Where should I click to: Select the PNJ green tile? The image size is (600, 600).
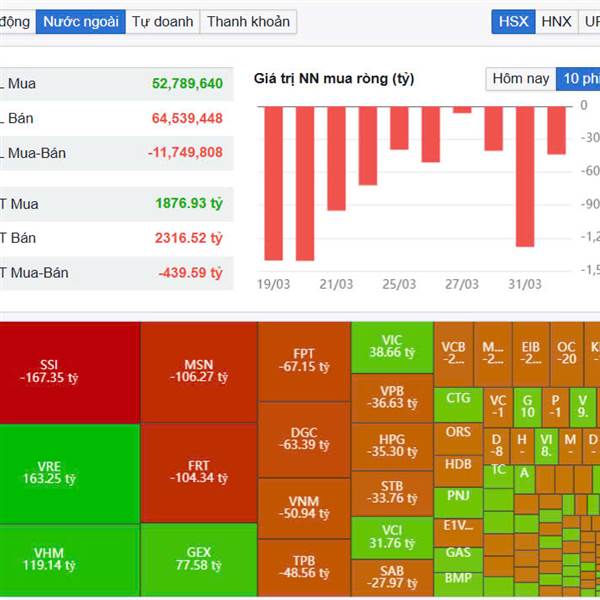click(x=458, y=502)
